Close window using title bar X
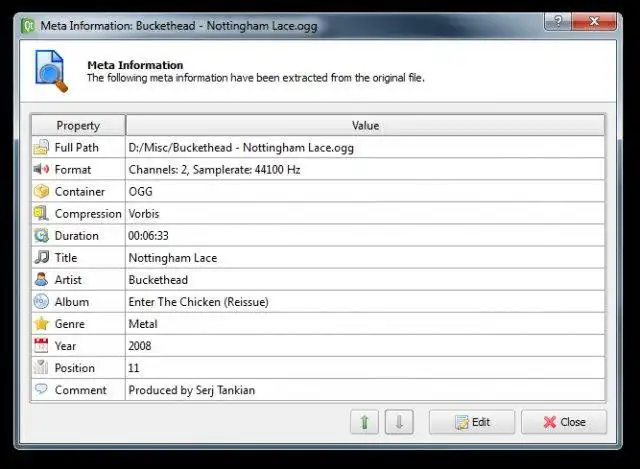 pyautogui.click(x=594, y=21)
